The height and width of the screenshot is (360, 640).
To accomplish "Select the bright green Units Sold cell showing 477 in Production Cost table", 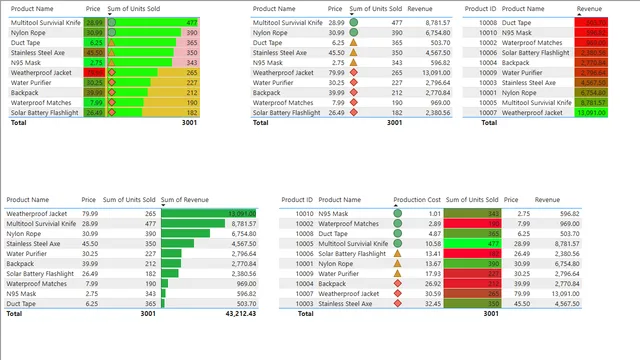I will pyautogui.click(x=472, y=244).
